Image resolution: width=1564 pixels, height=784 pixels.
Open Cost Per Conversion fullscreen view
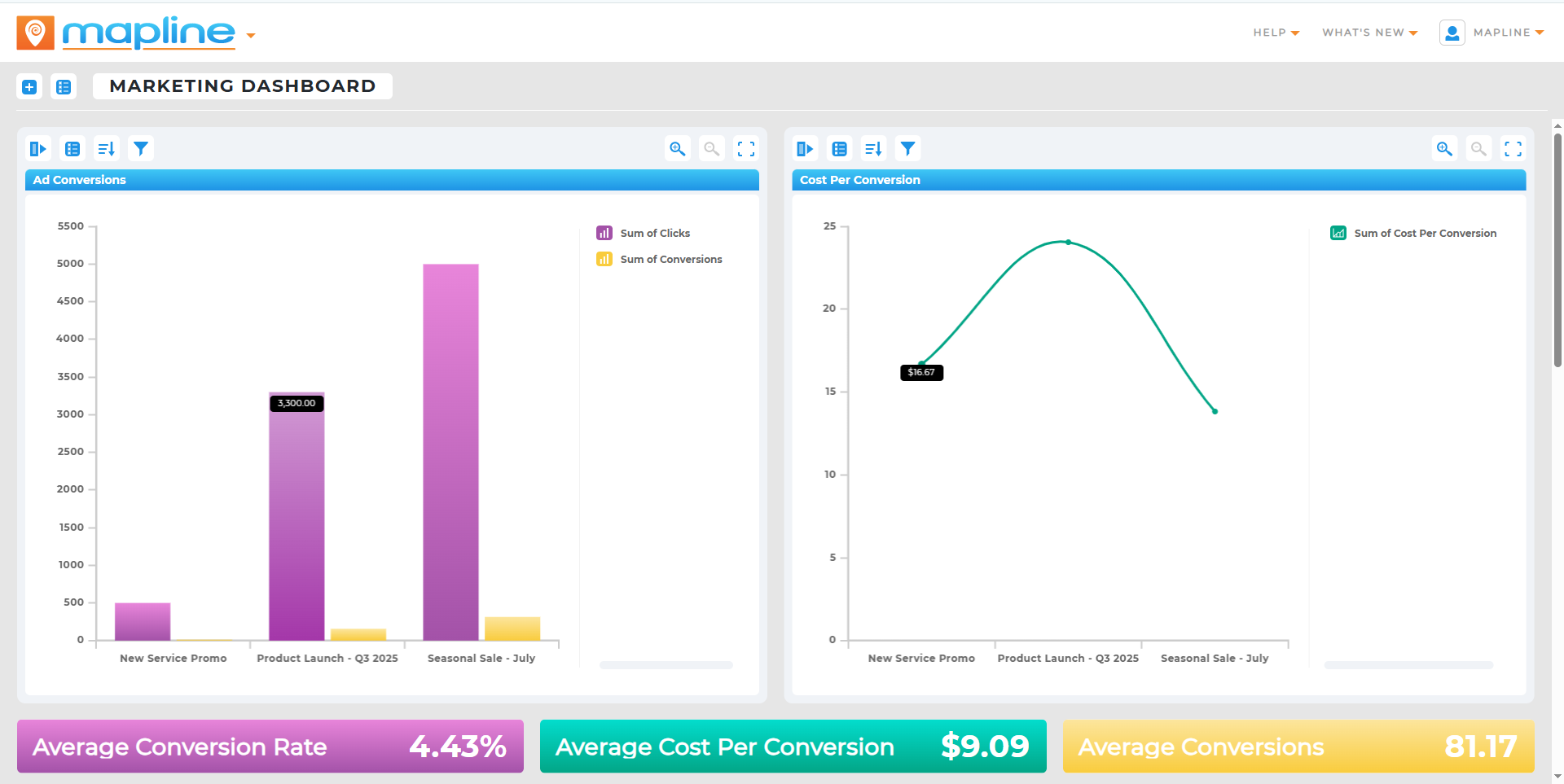click(x=1513, y=149)
